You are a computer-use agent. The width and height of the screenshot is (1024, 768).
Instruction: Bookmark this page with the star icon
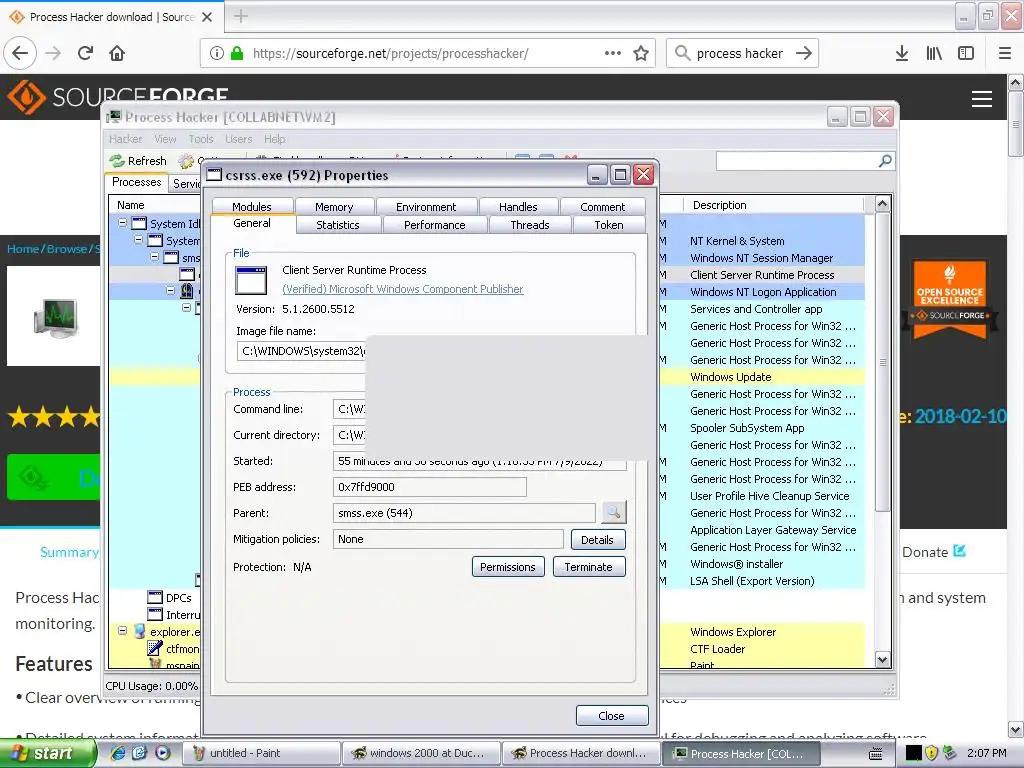[641, 53]
